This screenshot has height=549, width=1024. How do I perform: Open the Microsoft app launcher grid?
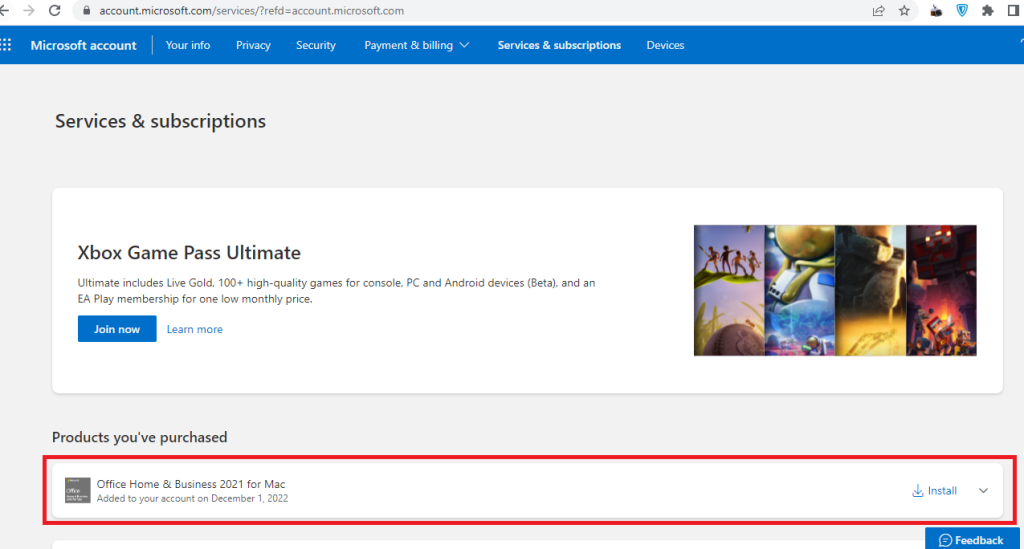[x=7, y=45]
